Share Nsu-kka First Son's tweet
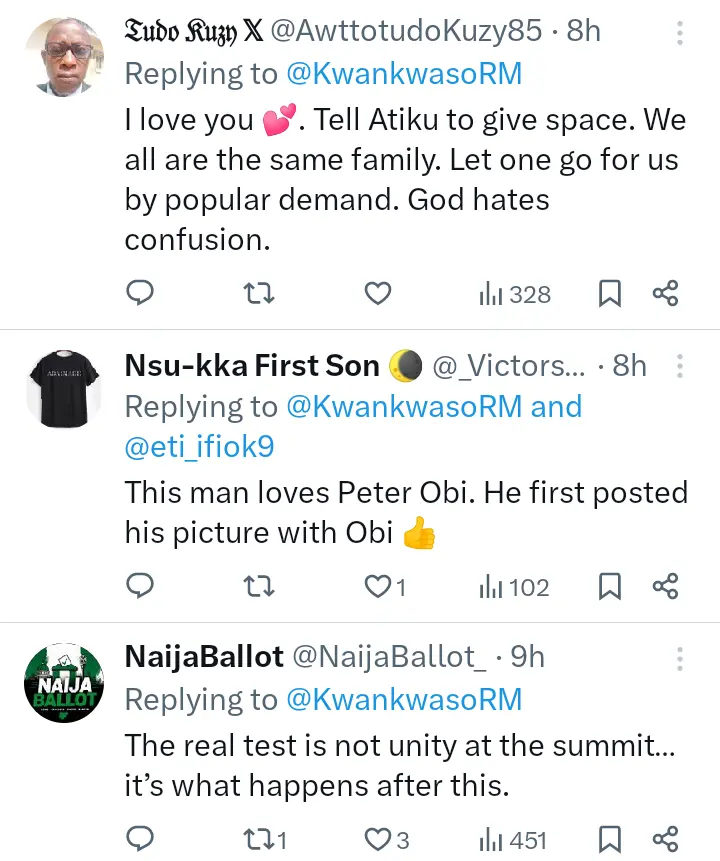The image size is (720, 861). click(665, 586)
